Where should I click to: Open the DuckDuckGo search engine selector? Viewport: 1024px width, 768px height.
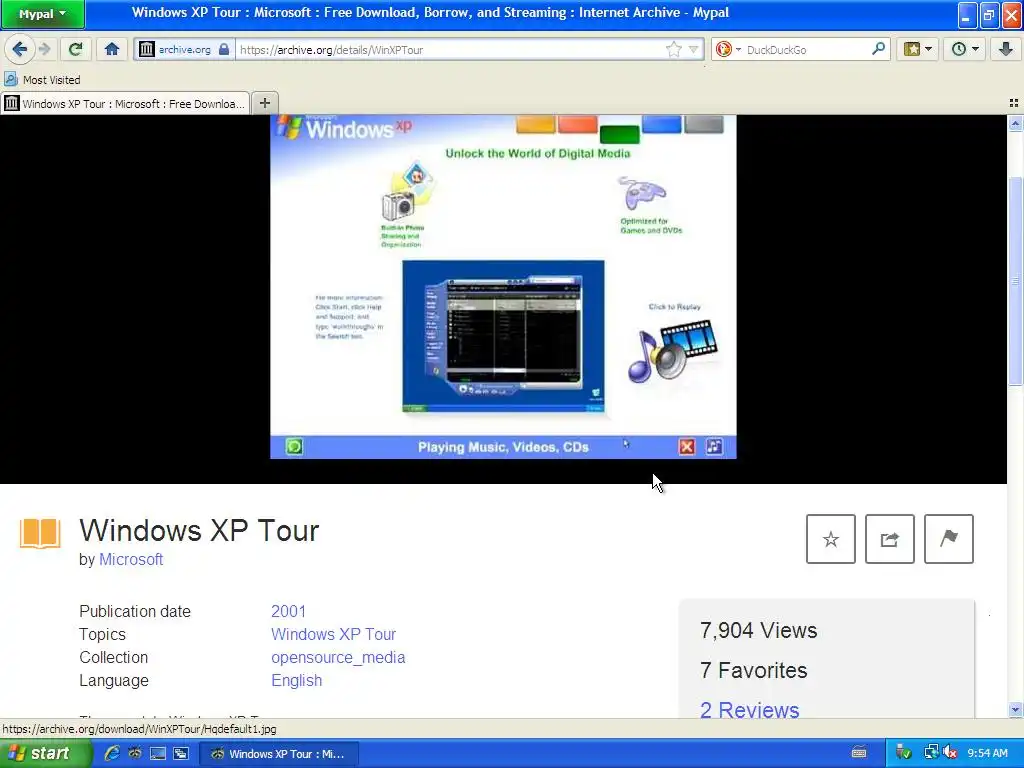coord(728,50)
